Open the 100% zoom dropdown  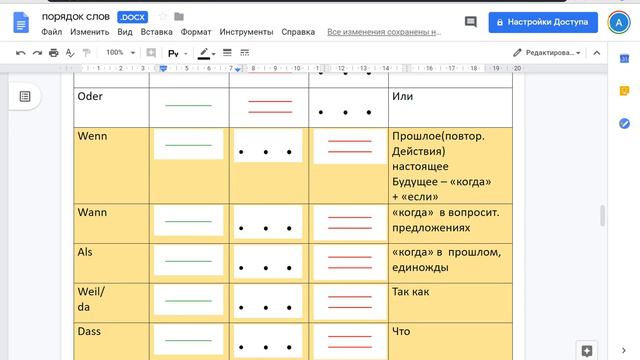(120, 53)
